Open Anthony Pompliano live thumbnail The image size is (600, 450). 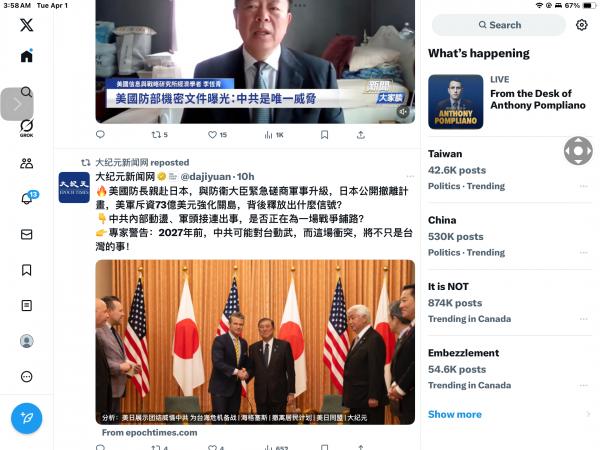tap(455, 102)
